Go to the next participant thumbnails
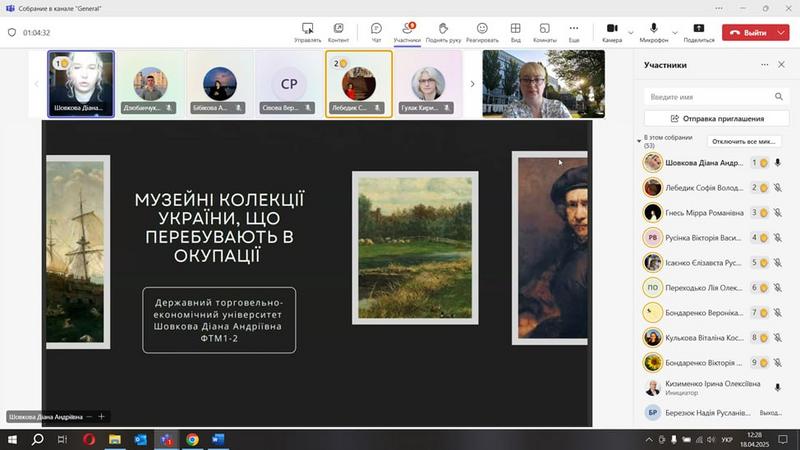 click(x=472, y=84)
